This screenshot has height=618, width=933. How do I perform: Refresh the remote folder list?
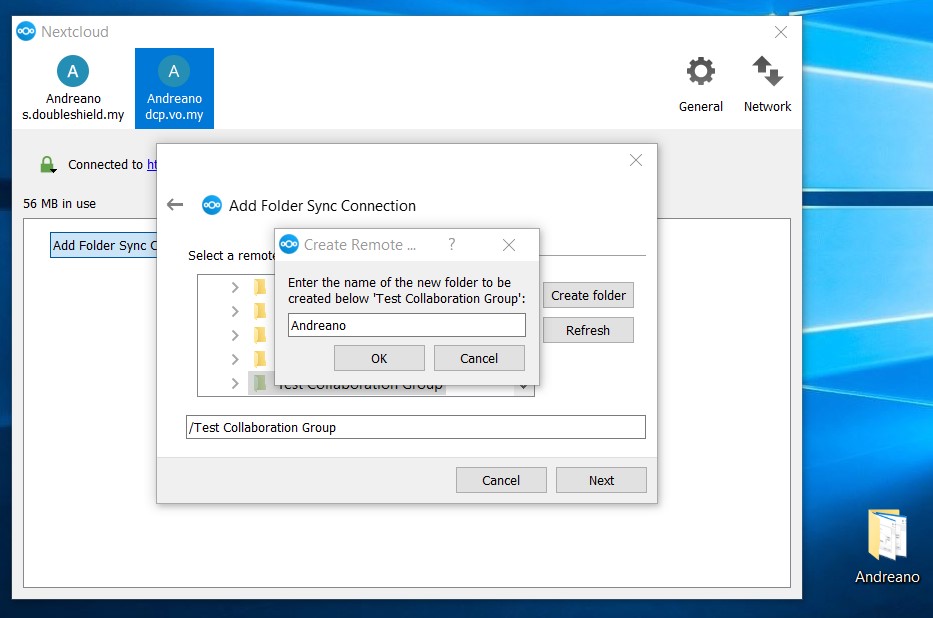588,330
